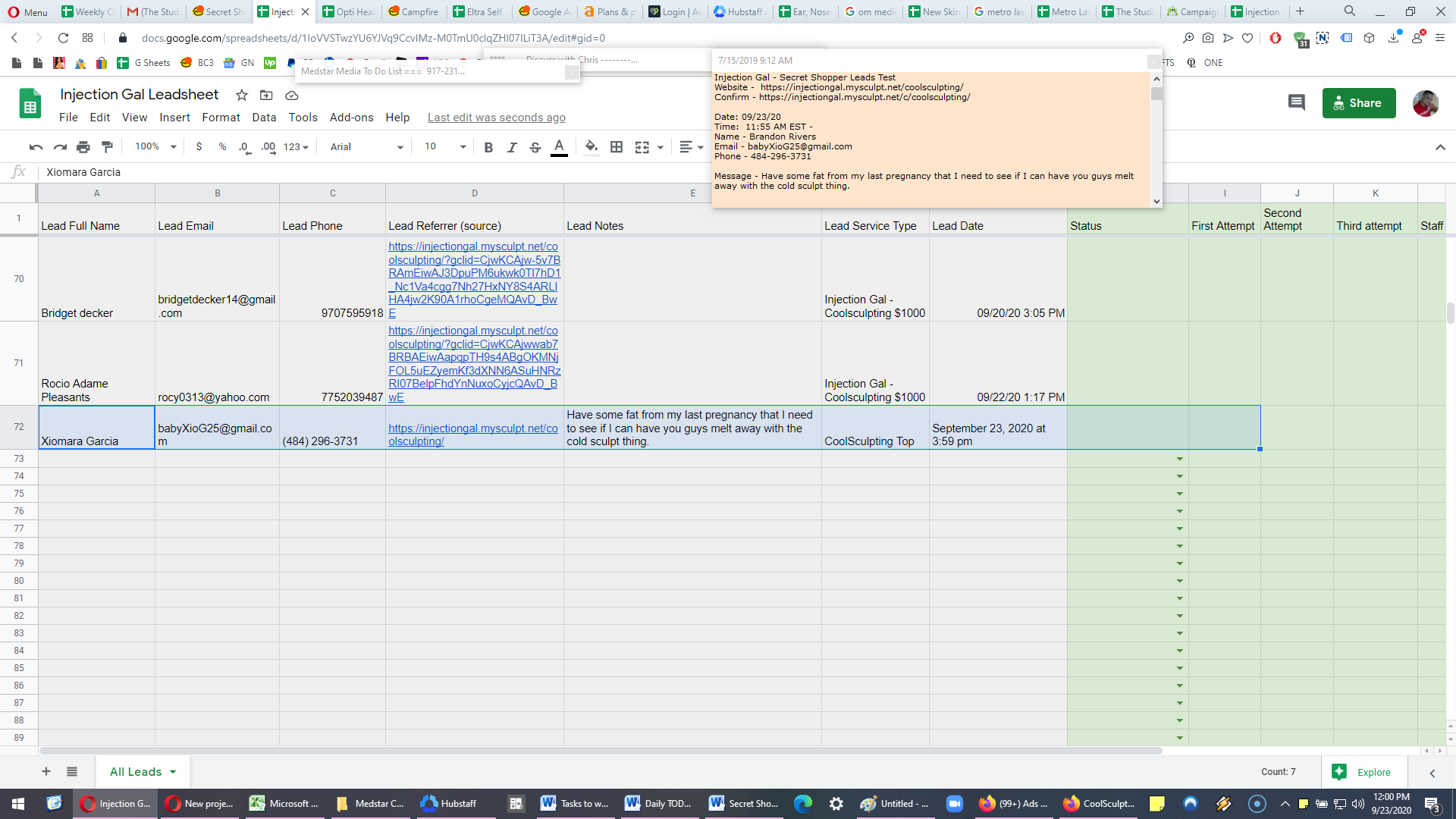Open Xiomara Garcia's referrer link
Image resolution: width=1456 pixels, height=819 pixels.
[x=473, y=435]
